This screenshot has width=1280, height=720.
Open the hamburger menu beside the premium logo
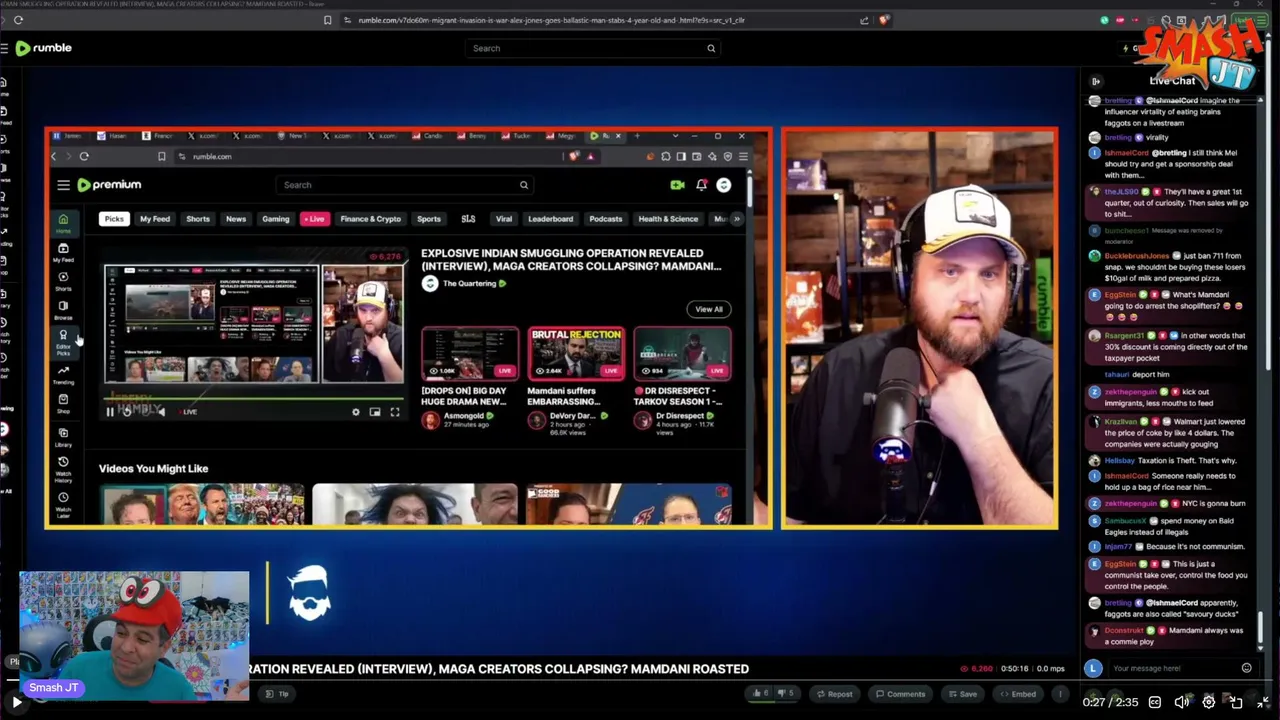63,185
